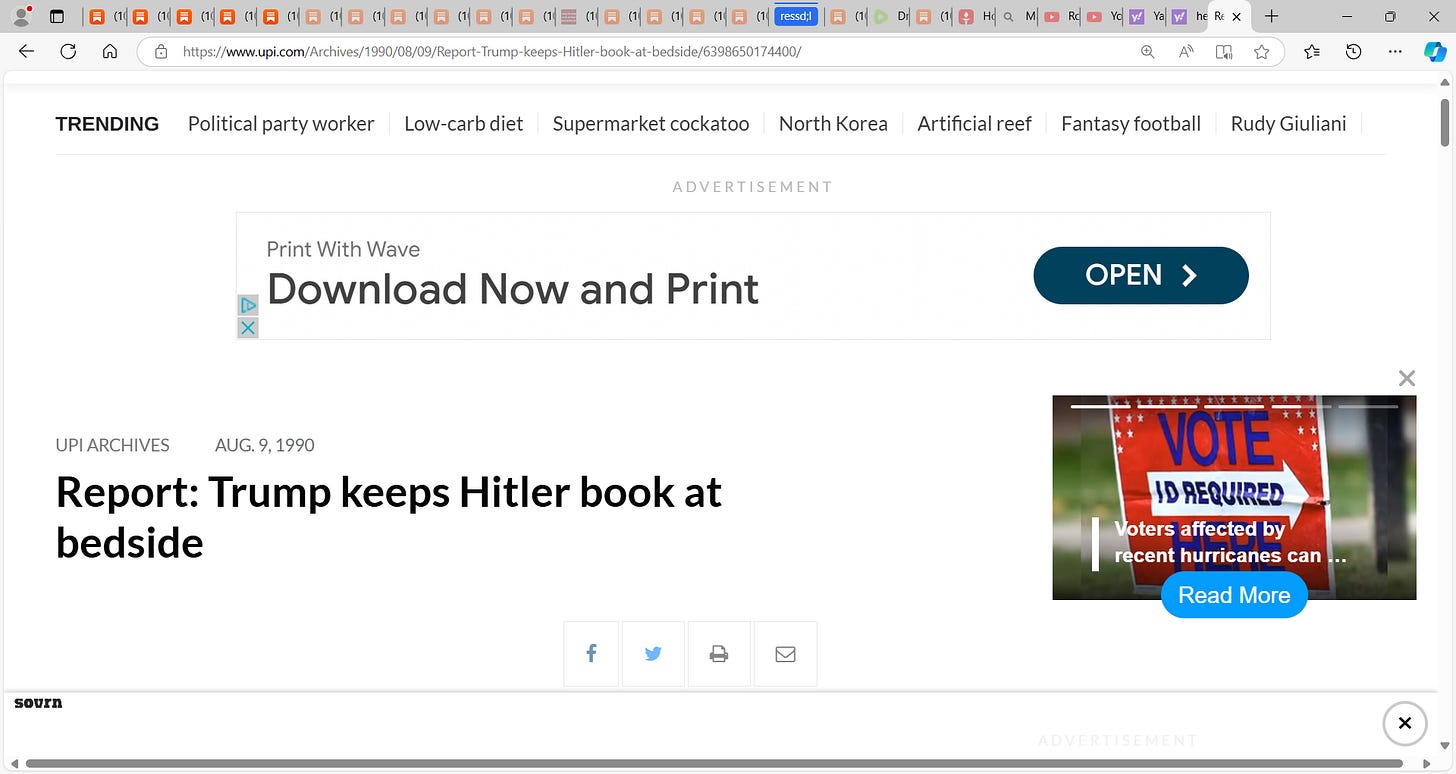The width and height of the screenshot is (1456, 774).
Task: Click the article headline 'Report: Trump keeps Hitler book'
Action: [389, 517]
